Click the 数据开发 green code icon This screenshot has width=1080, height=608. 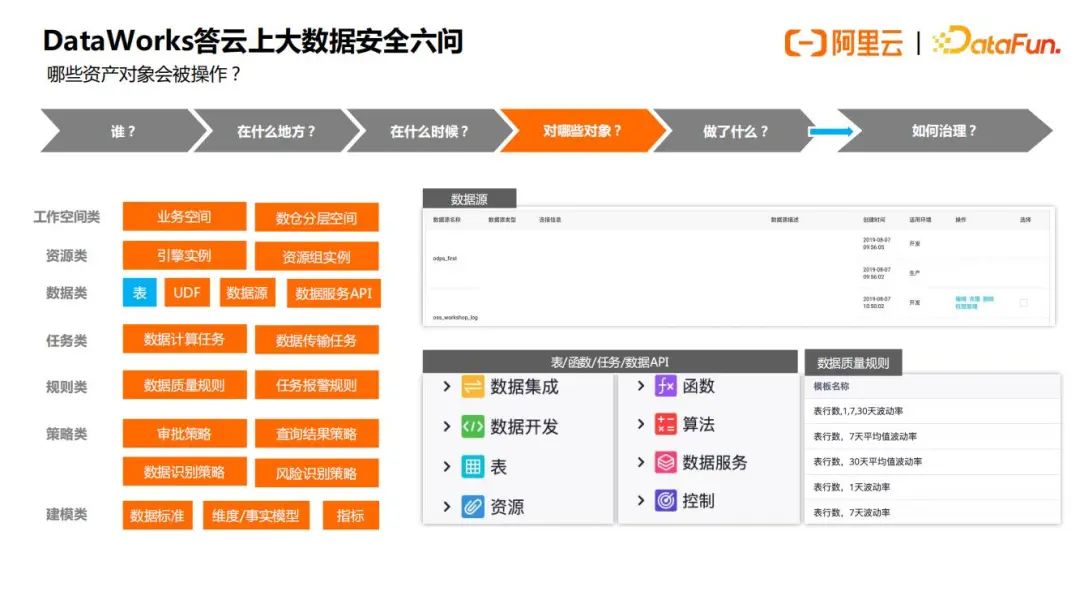(472, 425)
